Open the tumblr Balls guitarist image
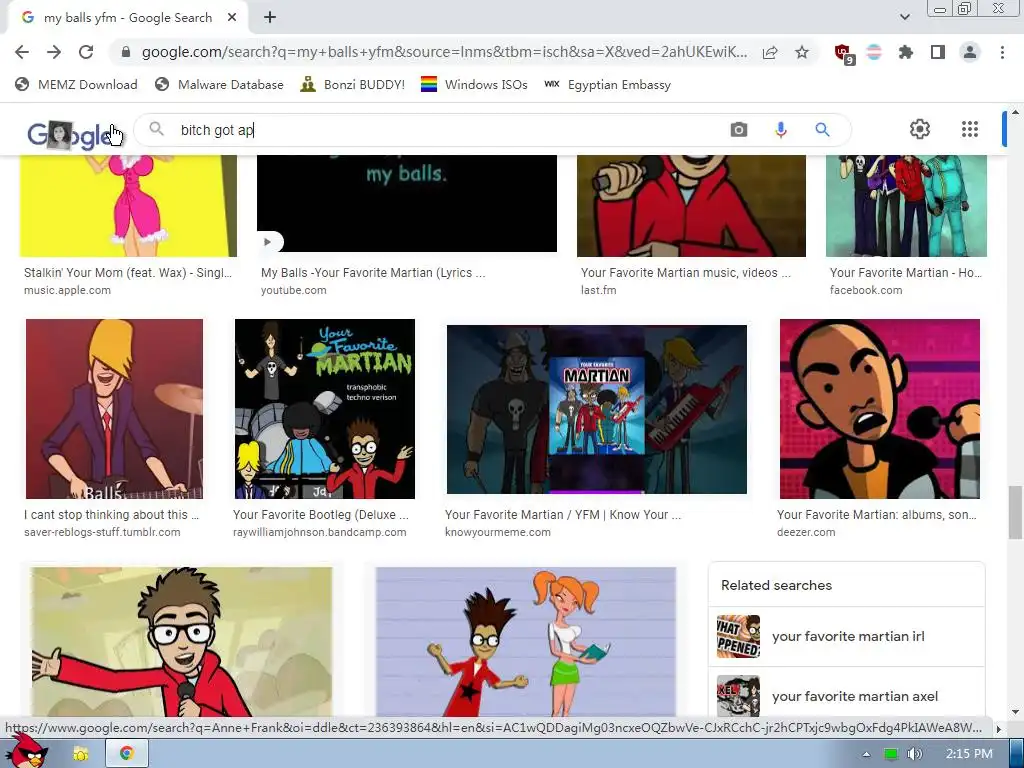Image resolution: width=1024 pixels, height=768 pixels. pyautogui.click(x=114, y=409)
